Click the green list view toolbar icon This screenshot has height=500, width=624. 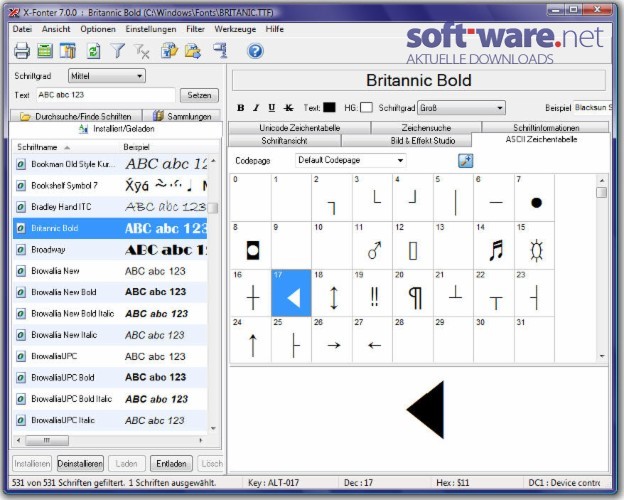click(x=45, y=51)
